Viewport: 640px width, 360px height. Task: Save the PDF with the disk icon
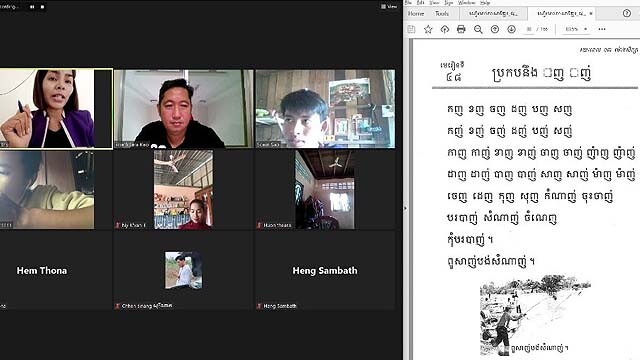[411, 29]
